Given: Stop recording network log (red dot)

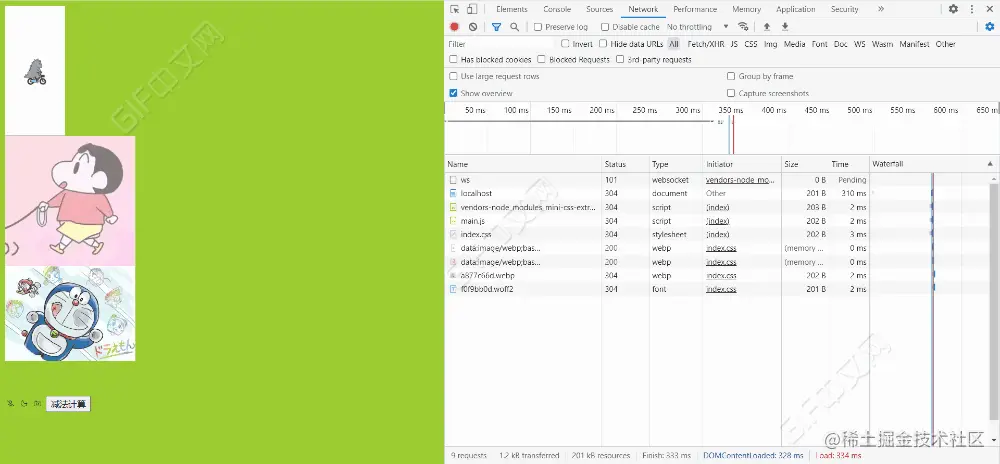Looking at the screenshot, I should (454, 27).
